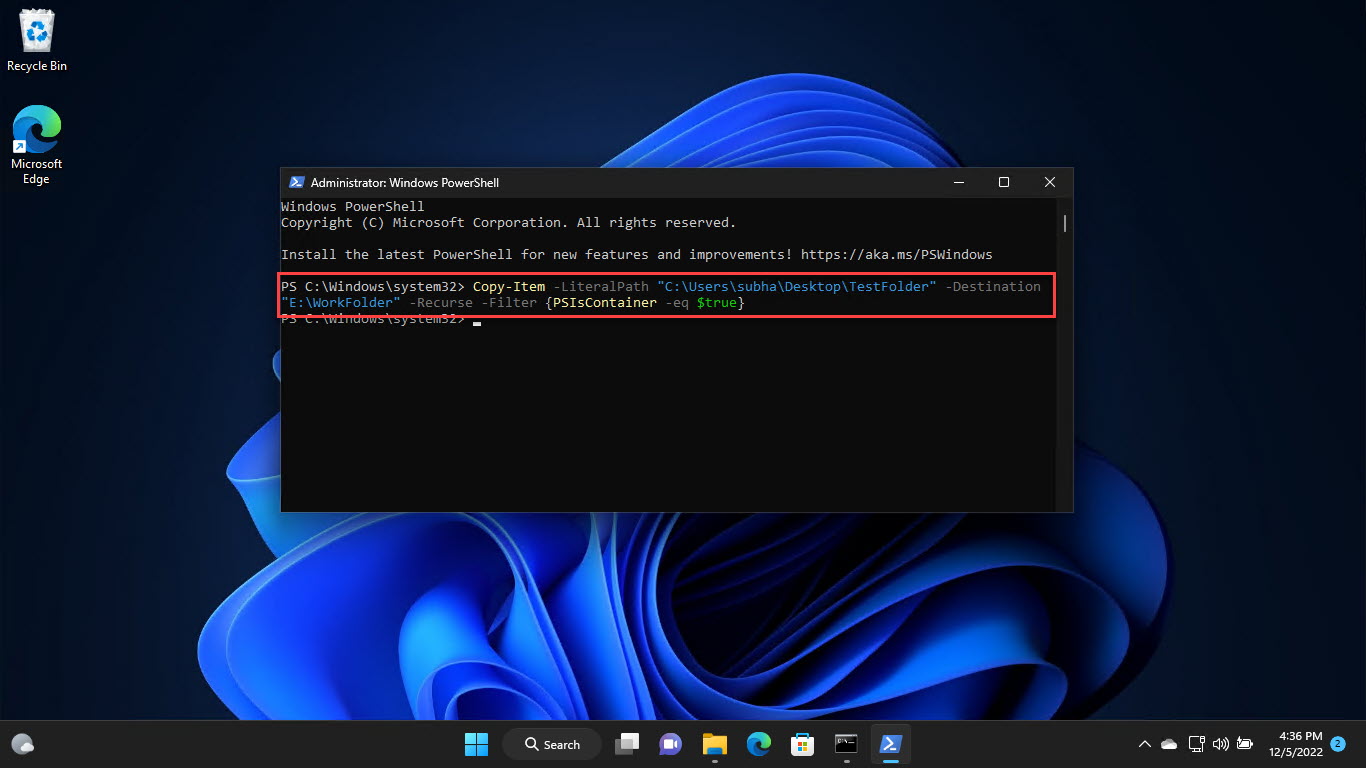The width and height of the screenshot is (1366, 768).
Task: Open the Search bar in the taskbar
Action: coord(551,744)
